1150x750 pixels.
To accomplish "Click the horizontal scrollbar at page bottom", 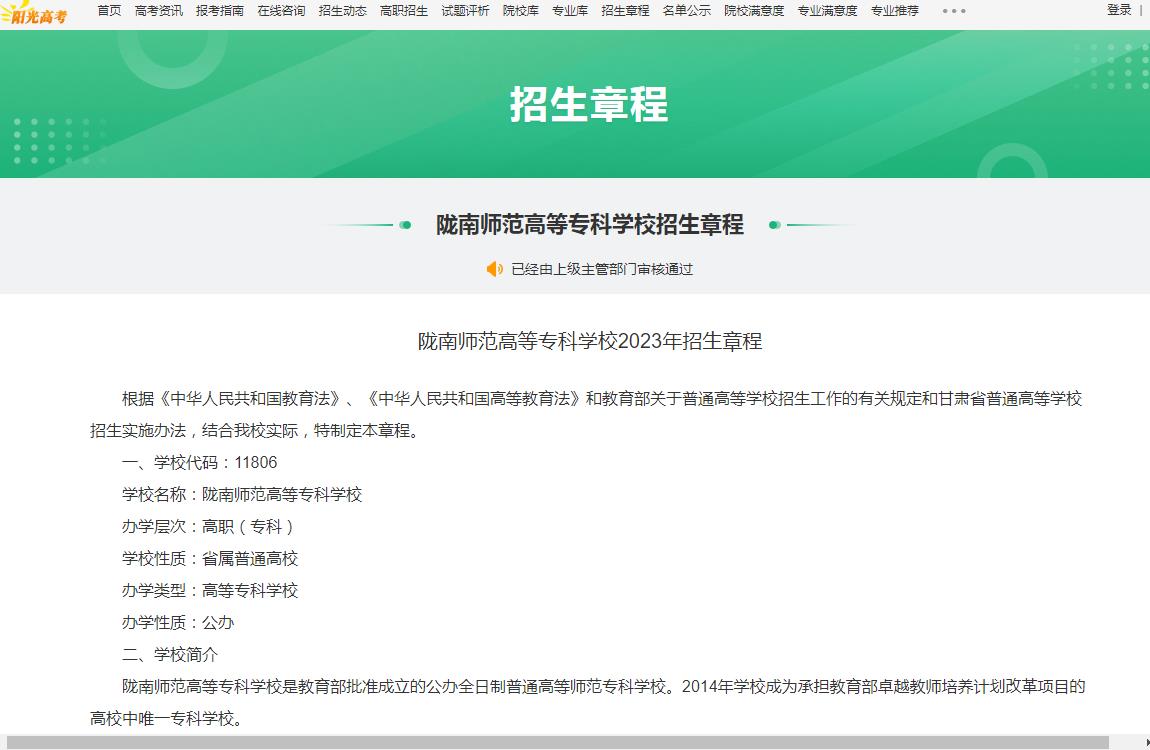I will click(557, 743).
